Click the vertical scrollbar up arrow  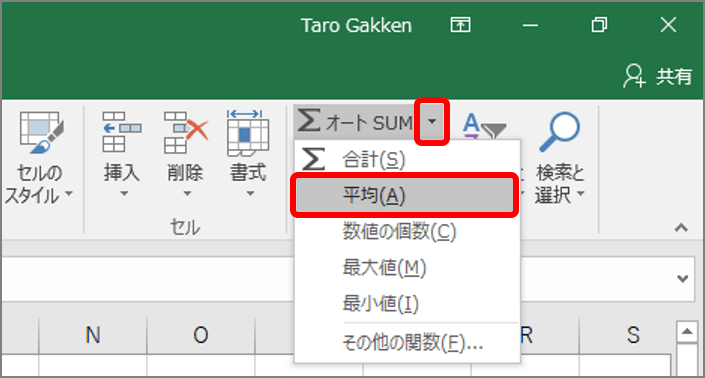687,333
